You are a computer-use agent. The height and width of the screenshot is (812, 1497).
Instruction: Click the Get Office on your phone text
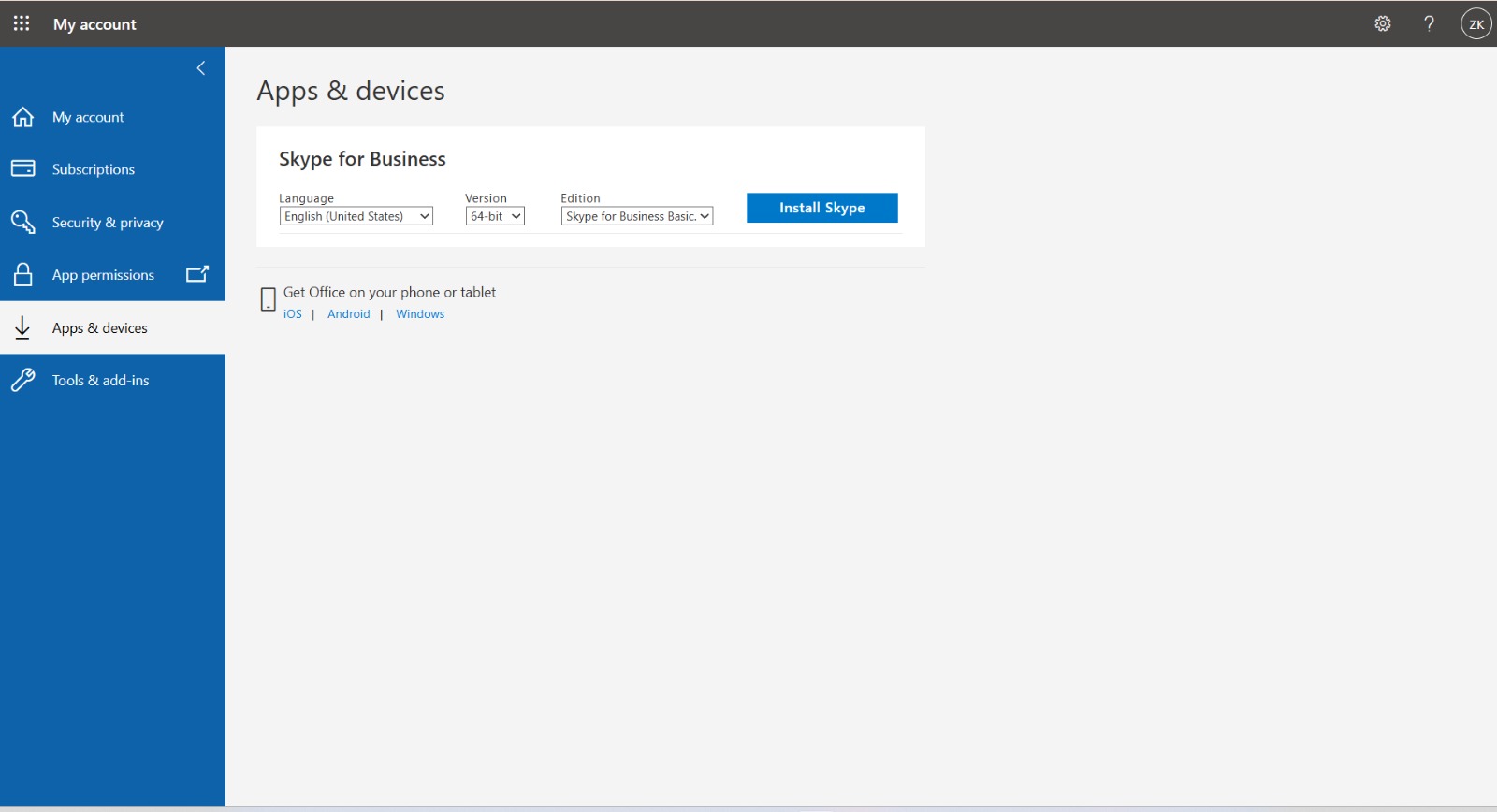coord(389,292)
